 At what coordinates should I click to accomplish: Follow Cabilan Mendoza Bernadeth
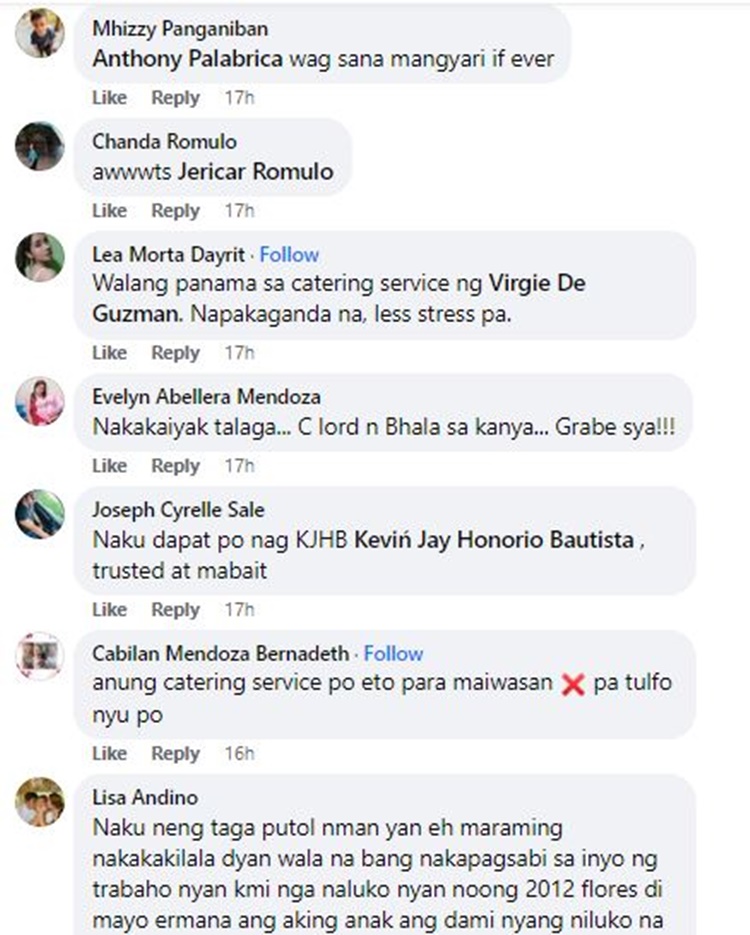tap(393, 654)
